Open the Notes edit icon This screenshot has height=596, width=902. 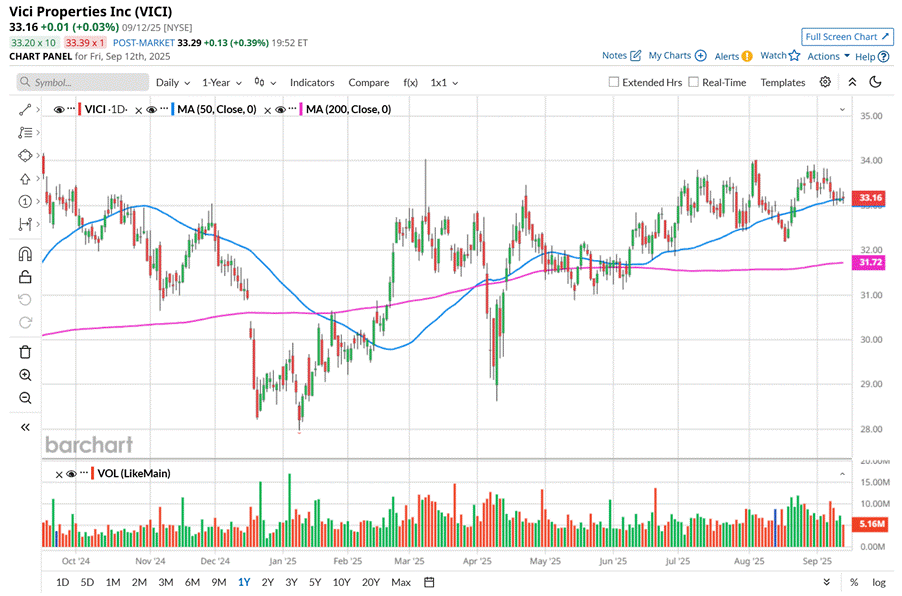(x=636, y=56)
